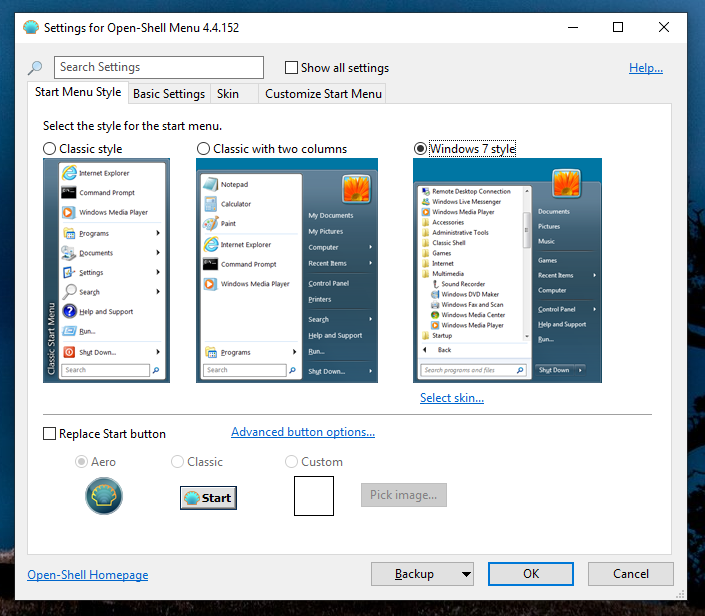
Task: Select Classic with two columns option
Action: pos(203,149)
